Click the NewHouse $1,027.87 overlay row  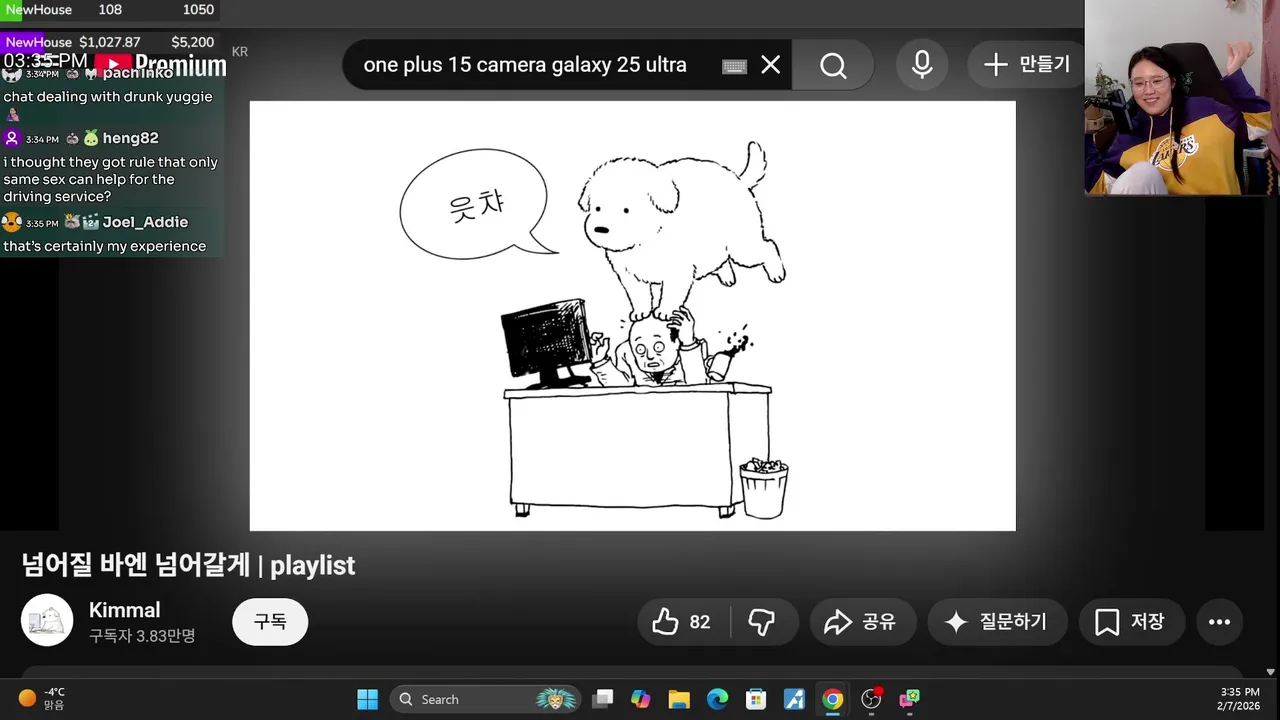(x=109, y=42)
